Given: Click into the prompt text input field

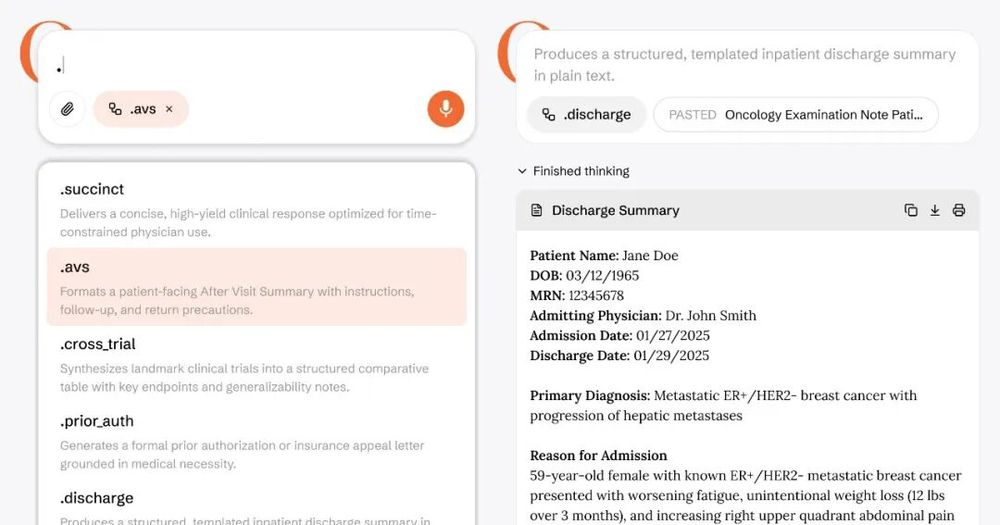Looking at the screenshot, I should [x=256, y=67].
